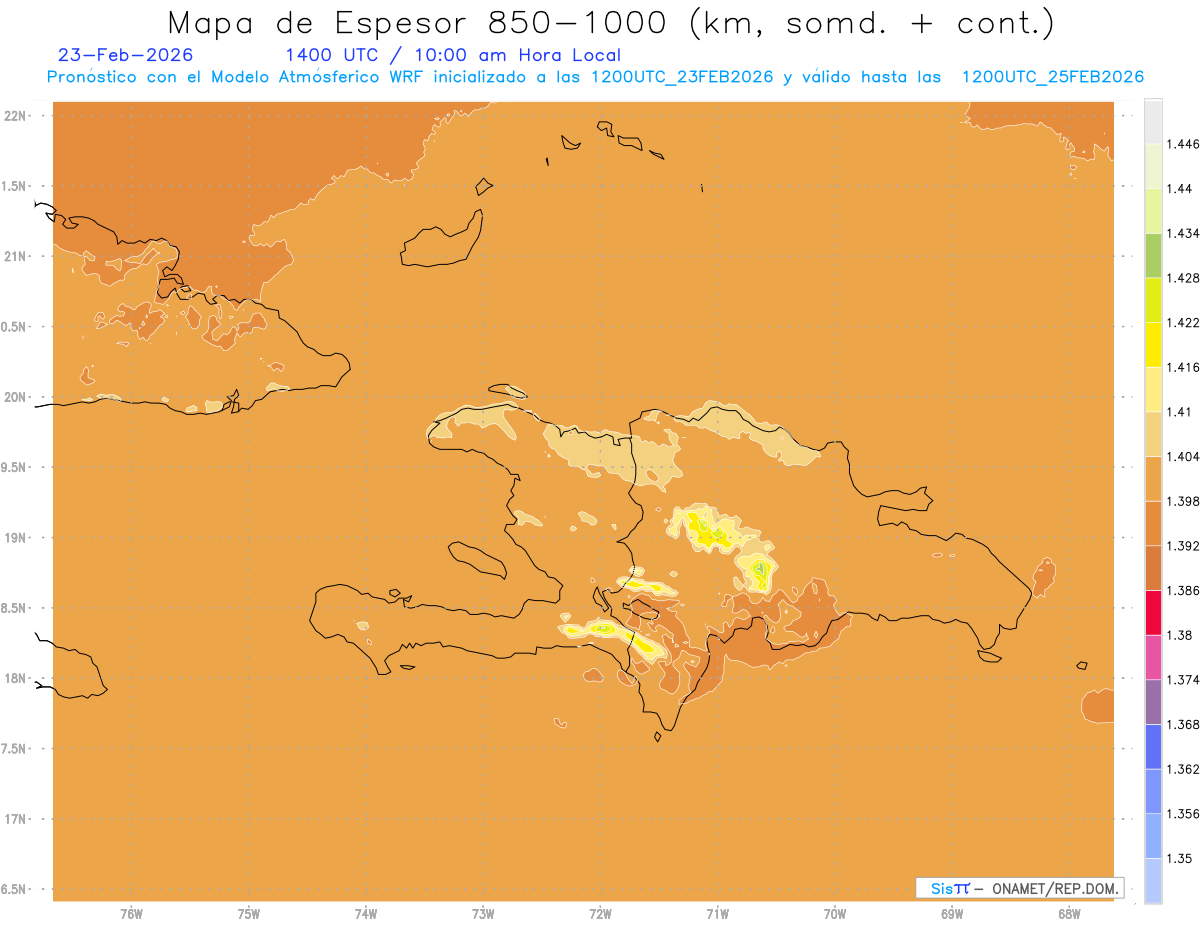Viewport: 1200px width, 927px height.
Task: Click the latitude axis label '22N'
Action: click(x=15, y=116)
